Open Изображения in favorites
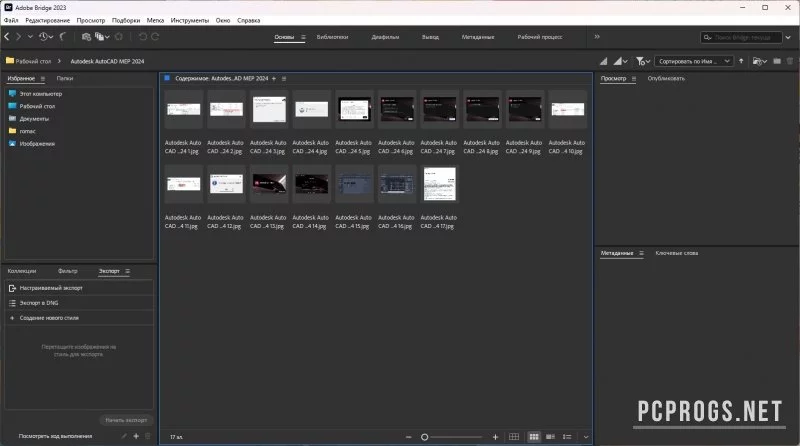This screenshot has height=446, width=800. point(37,143)
